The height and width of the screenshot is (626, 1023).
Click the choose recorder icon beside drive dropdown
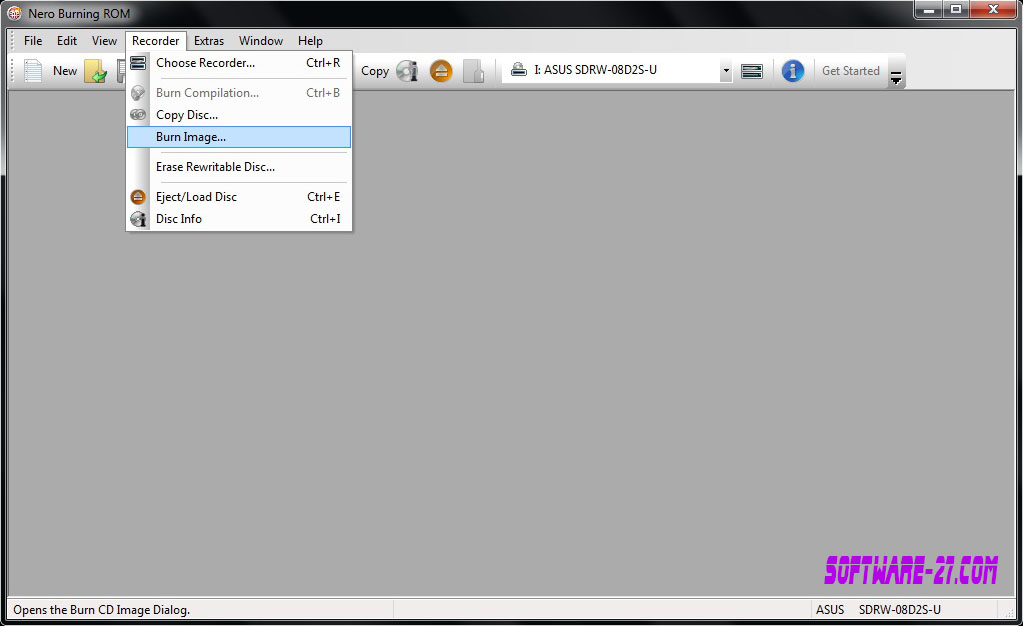pyautogui.click(x=752, y=70)
